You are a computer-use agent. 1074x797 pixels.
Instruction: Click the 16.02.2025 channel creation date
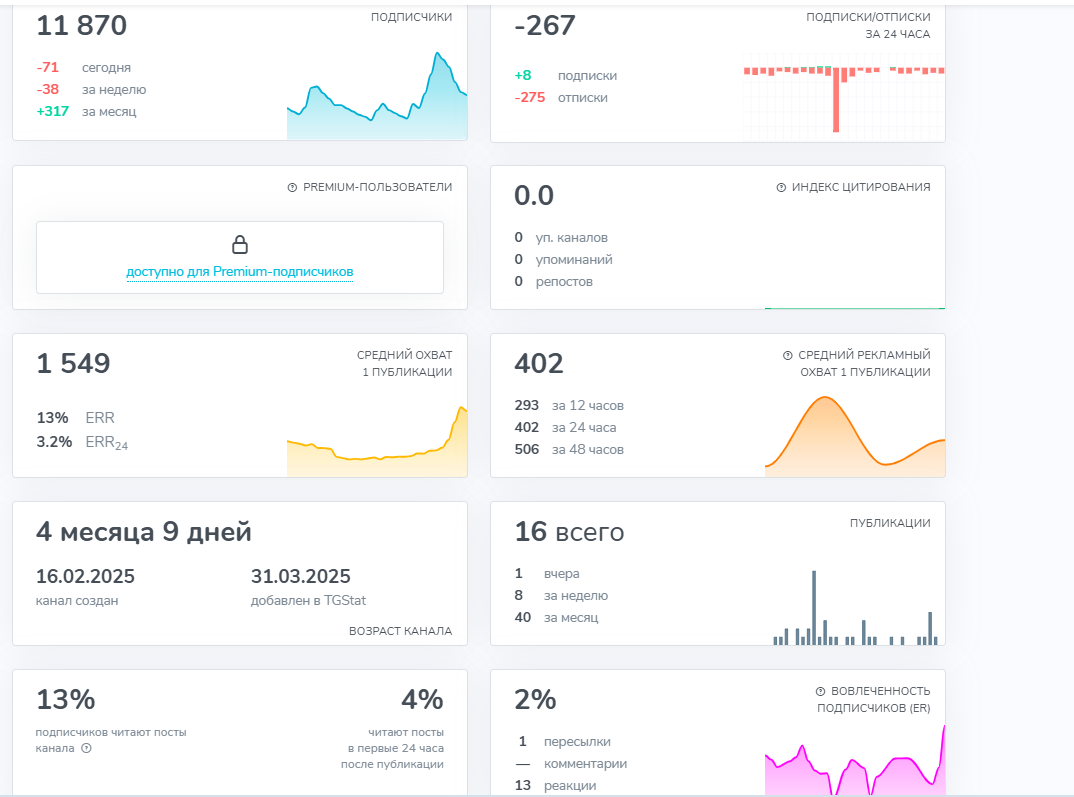pyautogui.click(x=86, y=577)
